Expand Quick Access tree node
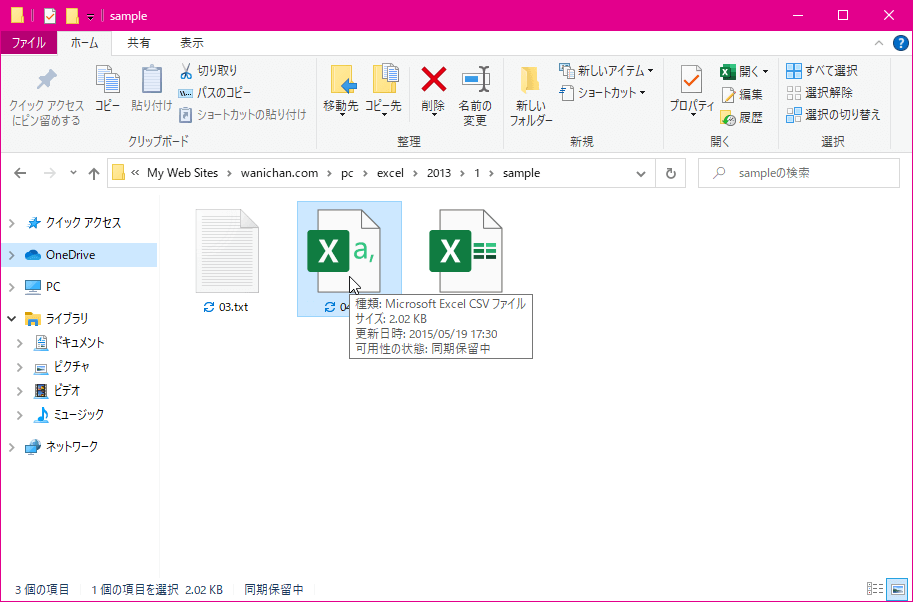 (12, 223)
